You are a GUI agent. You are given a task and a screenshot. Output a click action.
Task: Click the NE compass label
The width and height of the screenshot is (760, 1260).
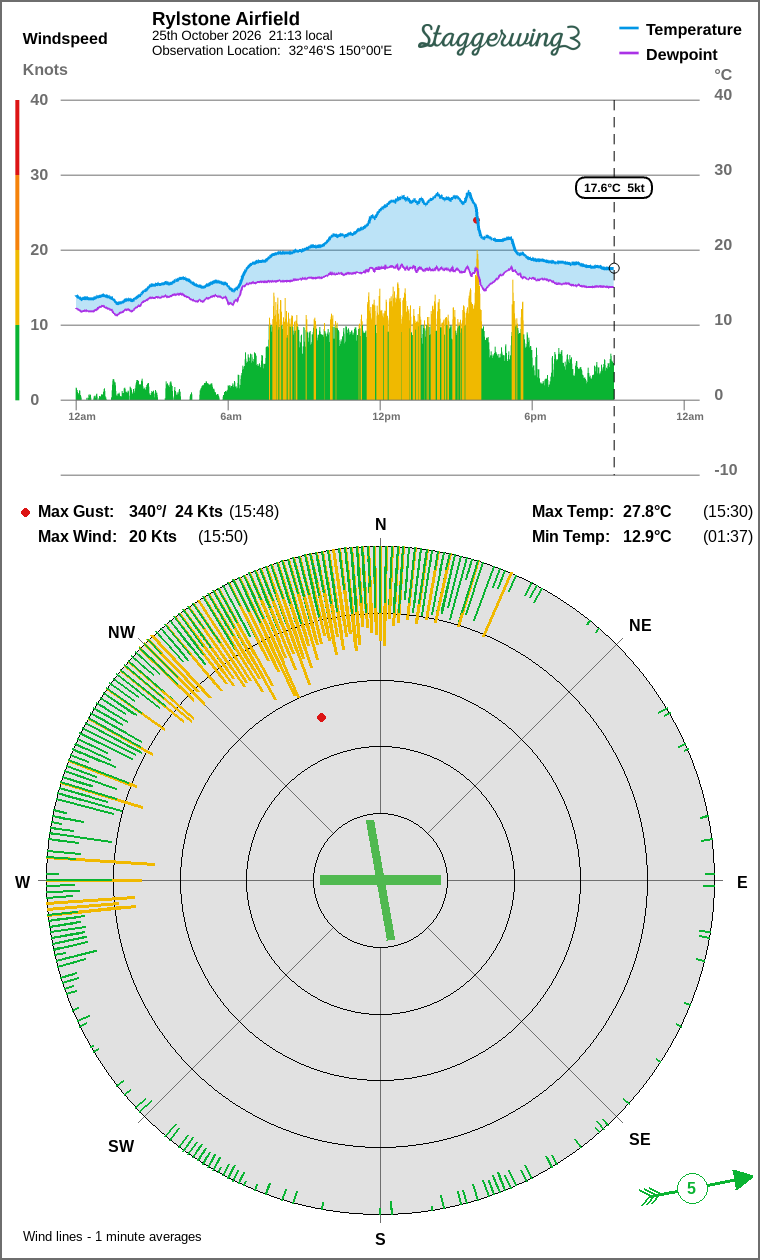point(640,626)
